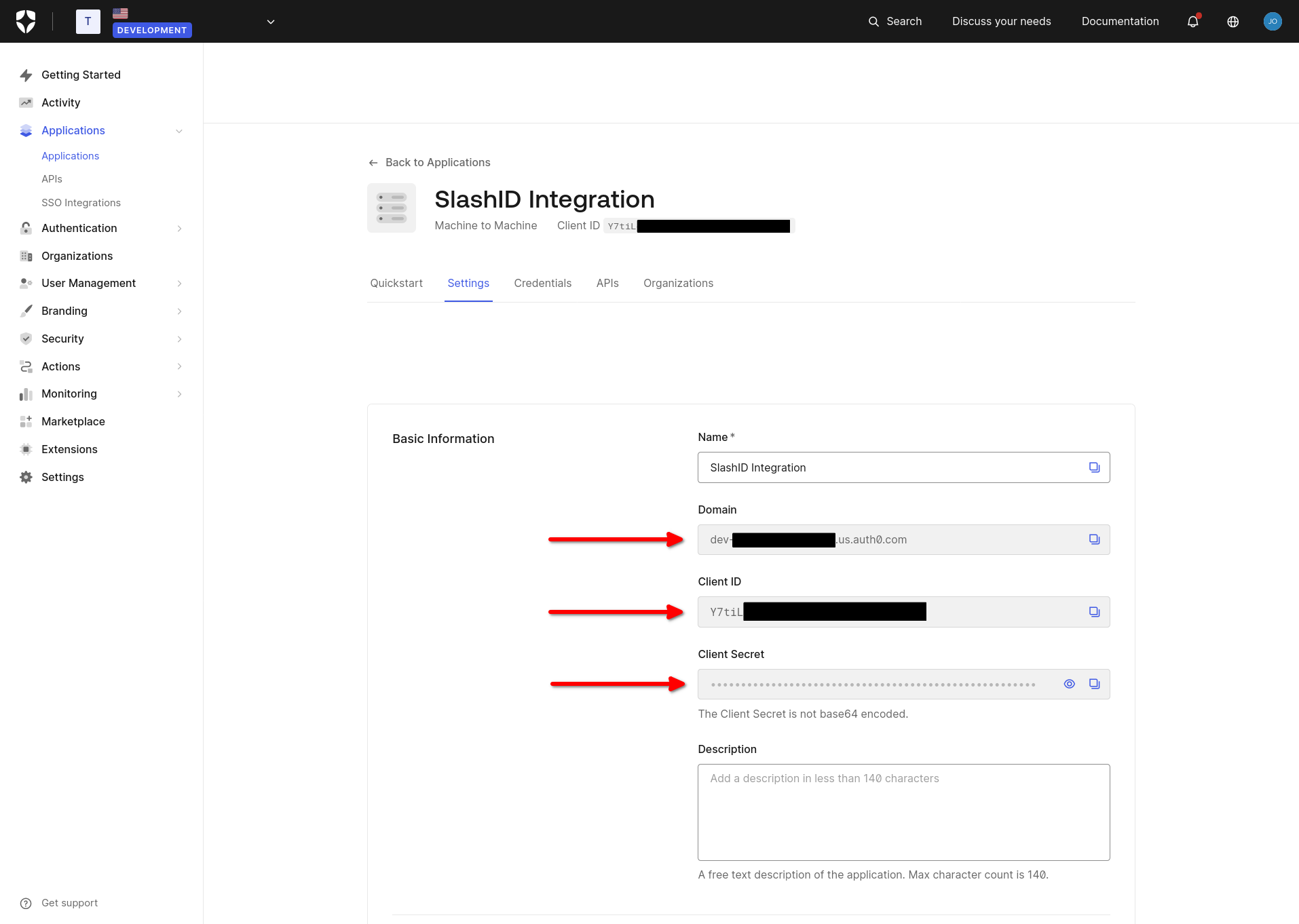Viewport: 1299px width, 924px height.
Task: Open the Organizations tab
Action: click(678, 283)
